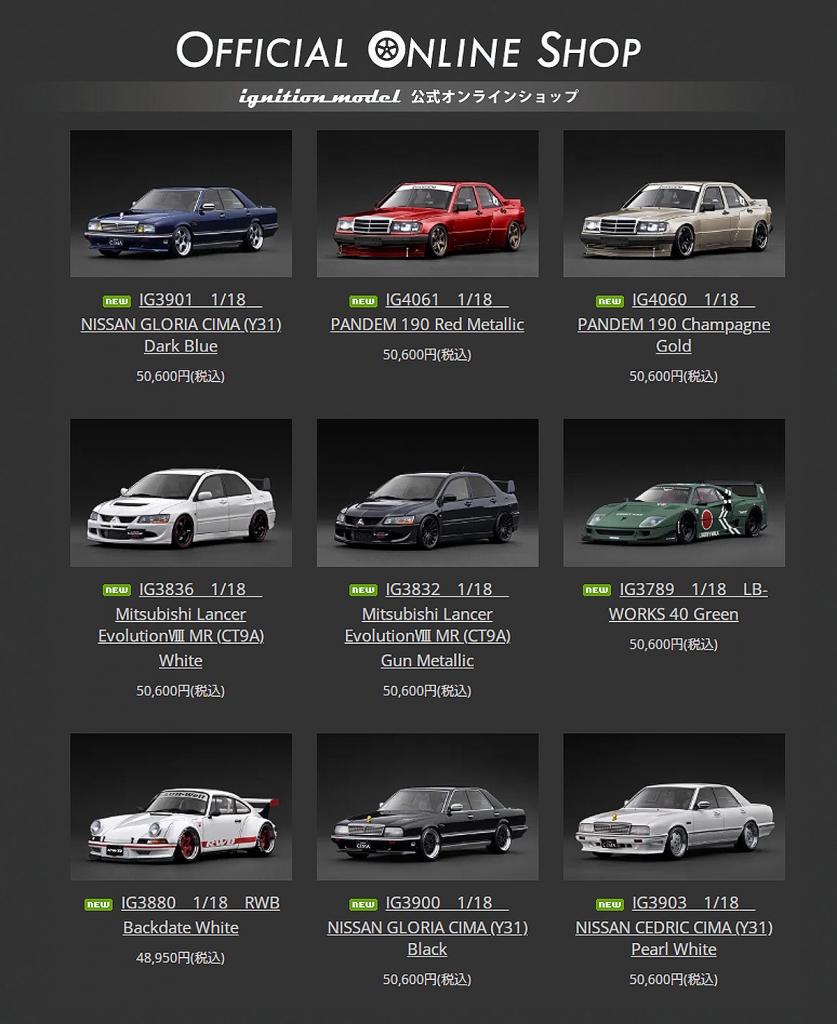View the white Lancer Evolution VIII image

[181, 492]
